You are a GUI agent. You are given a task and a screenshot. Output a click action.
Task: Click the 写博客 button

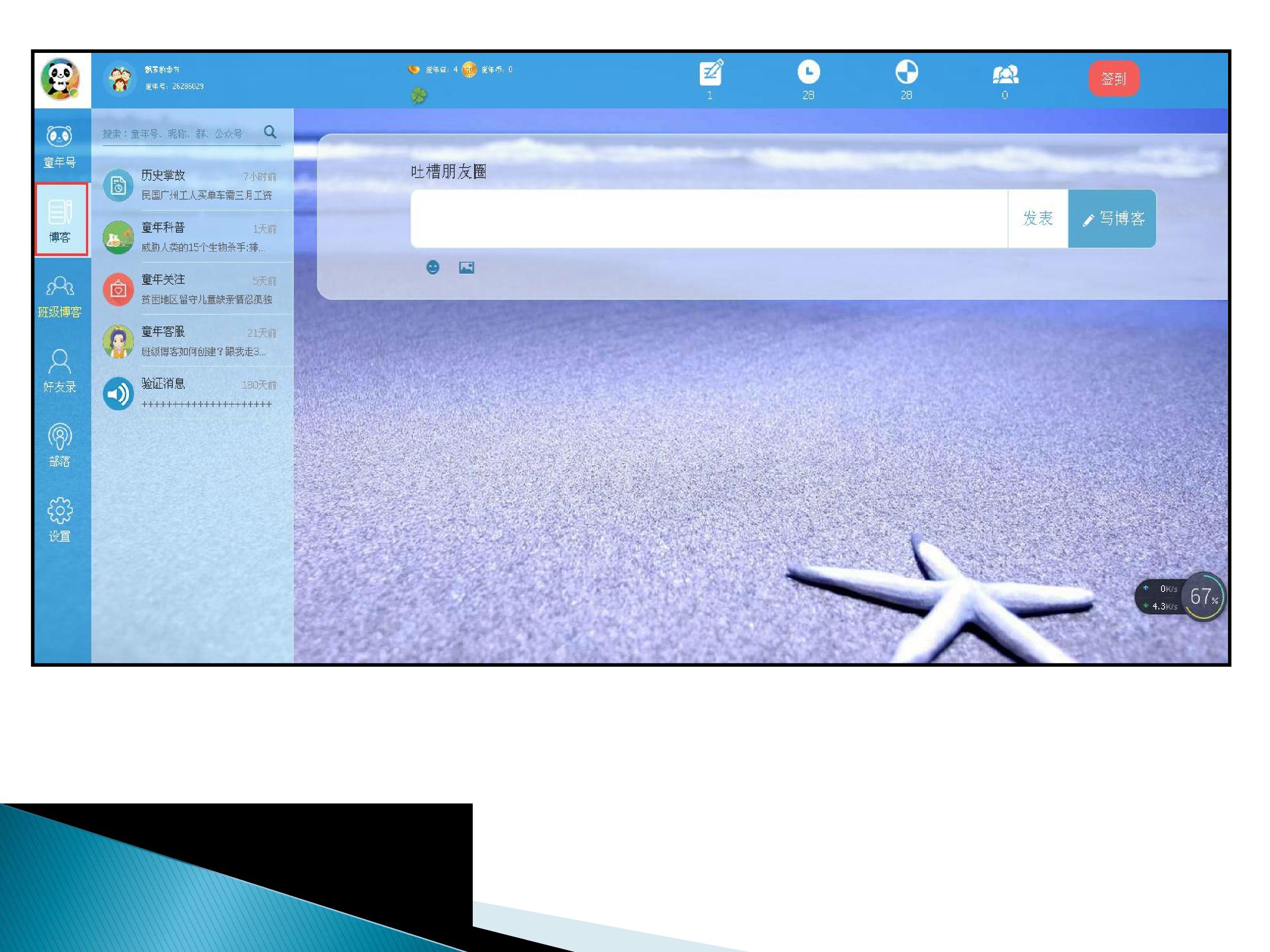1112,219
